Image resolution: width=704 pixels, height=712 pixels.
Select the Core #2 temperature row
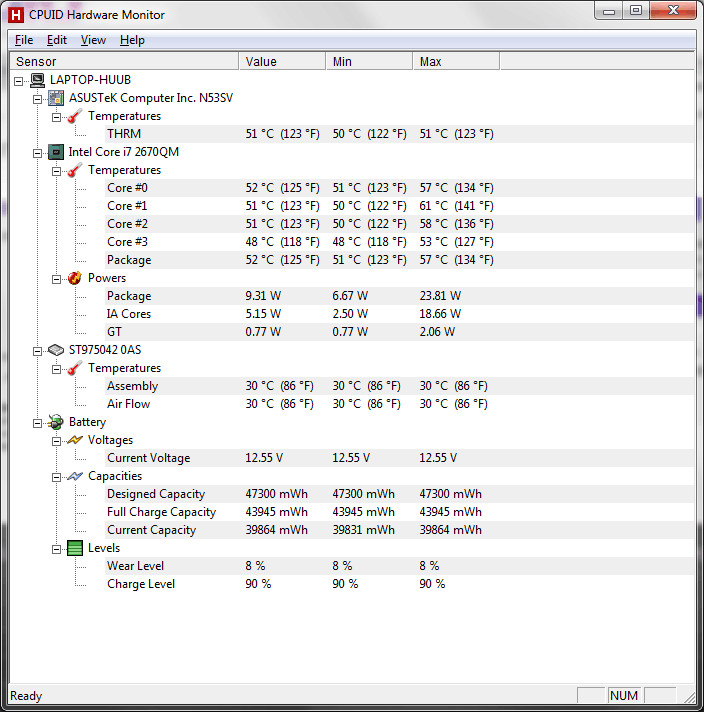coord(399,224)
